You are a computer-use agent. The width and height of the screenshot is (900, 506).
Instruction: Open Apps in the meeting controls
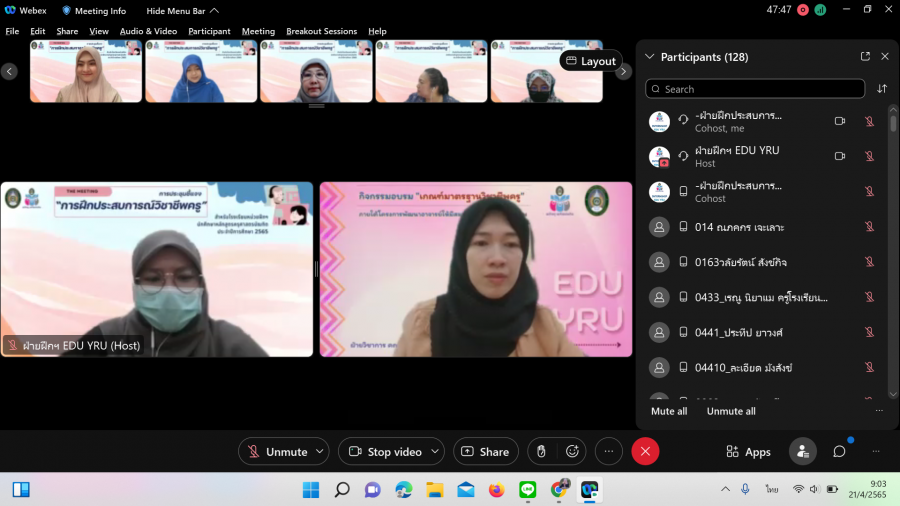pyautogui.click(x=748, y=452)
